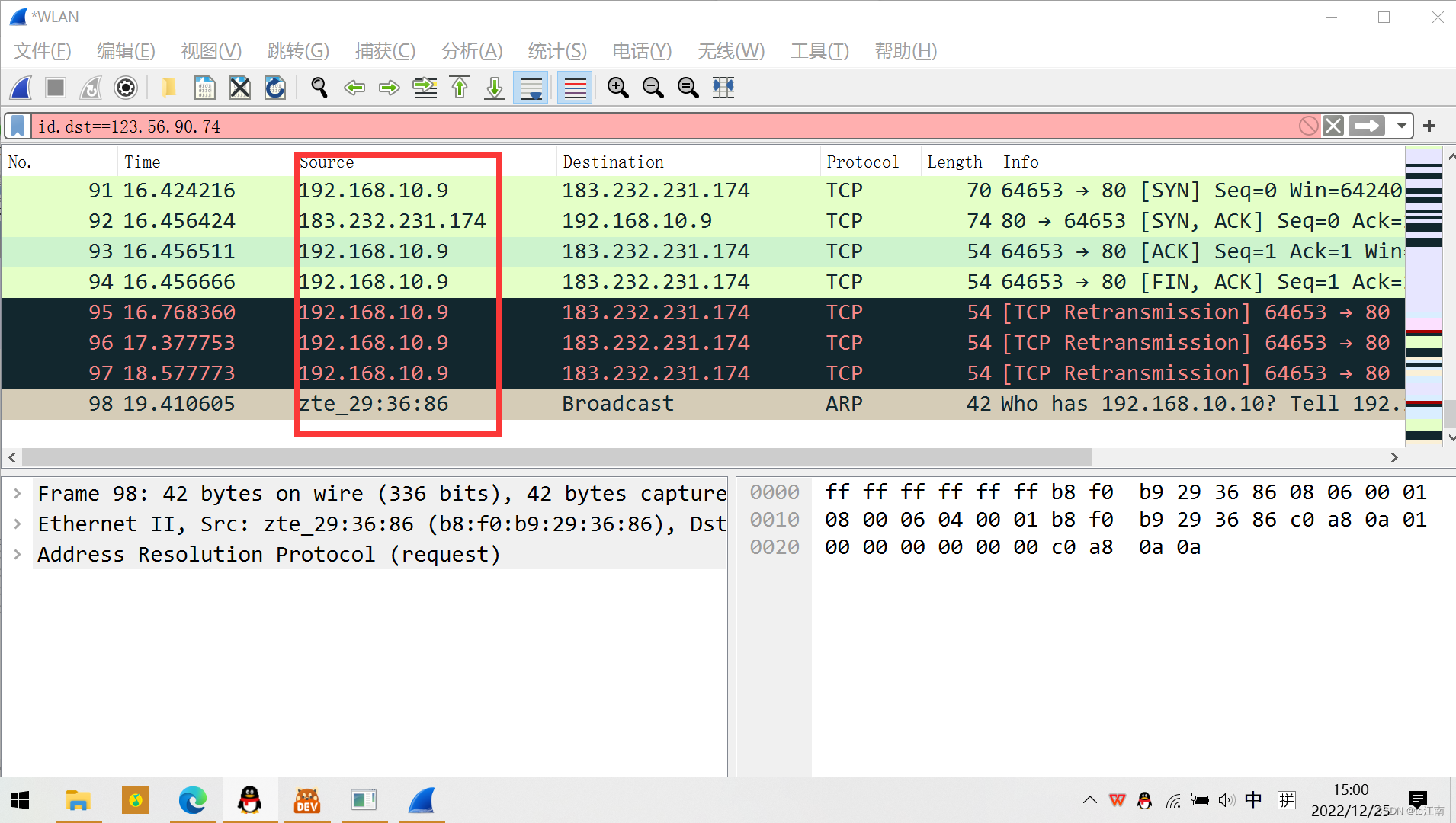Open Microsoft Edge from taskbar

193,800
